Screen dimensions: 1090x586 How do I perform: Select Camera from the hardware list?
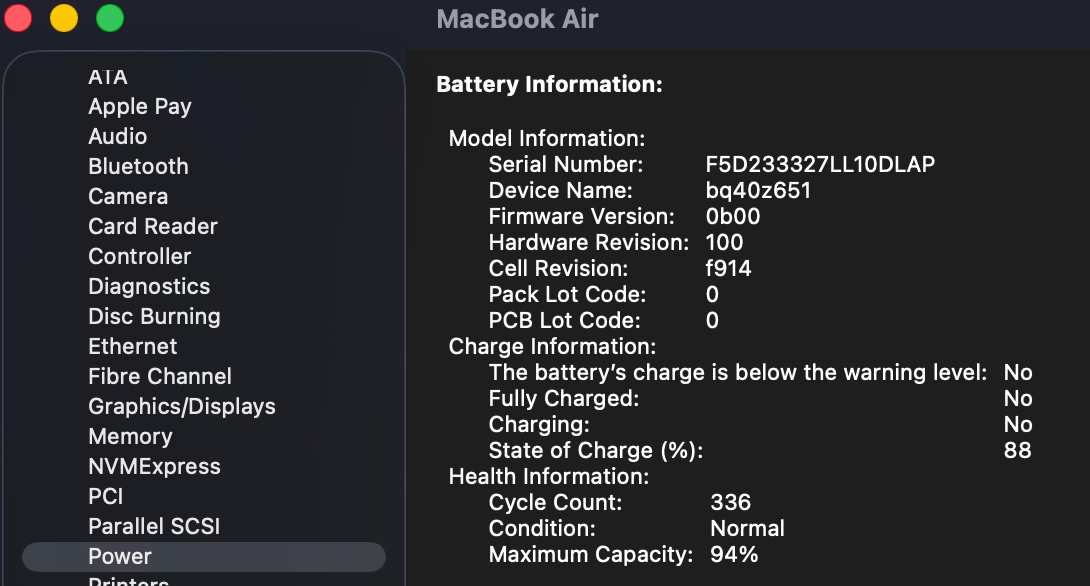pyautogui.click(x=128, y=196)
